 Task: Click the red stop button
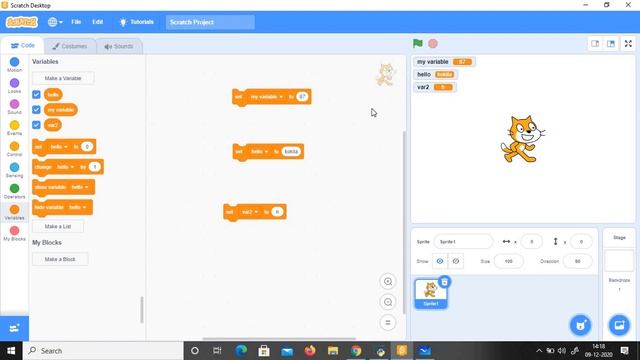coord(433,43)
